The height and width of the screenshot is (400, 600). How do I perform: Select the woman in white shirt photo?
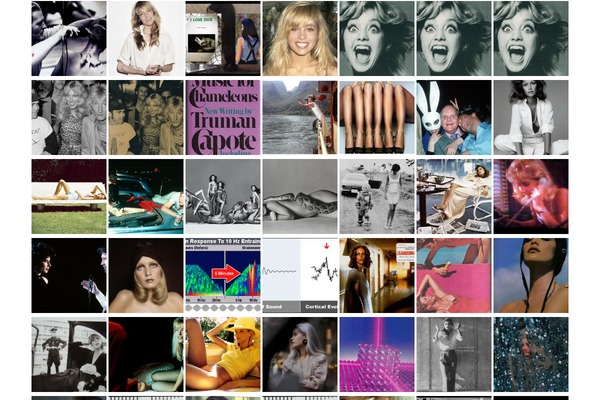pos(146,38)
